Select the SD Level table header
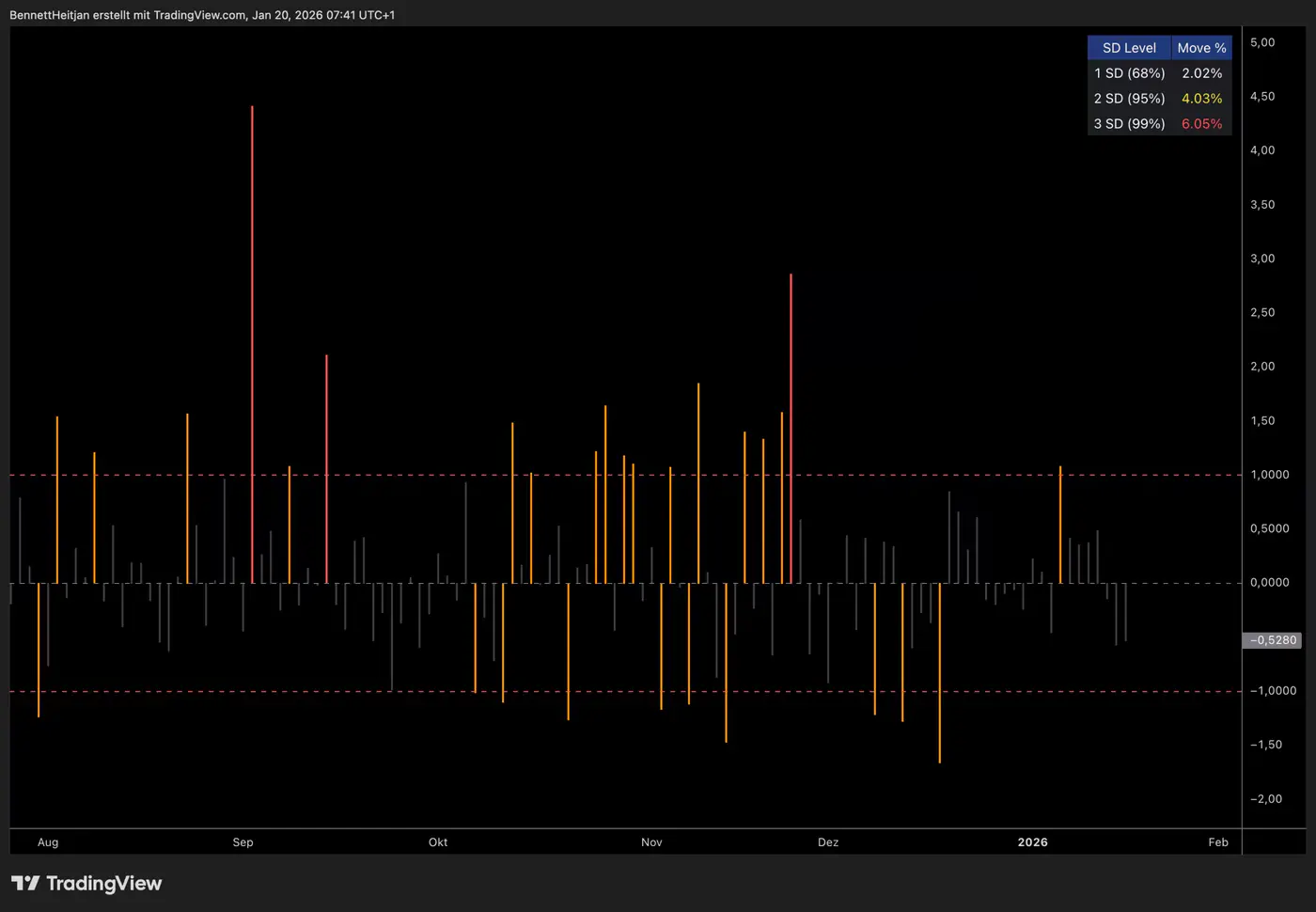1316x912 pixels. click(1129, 48)
